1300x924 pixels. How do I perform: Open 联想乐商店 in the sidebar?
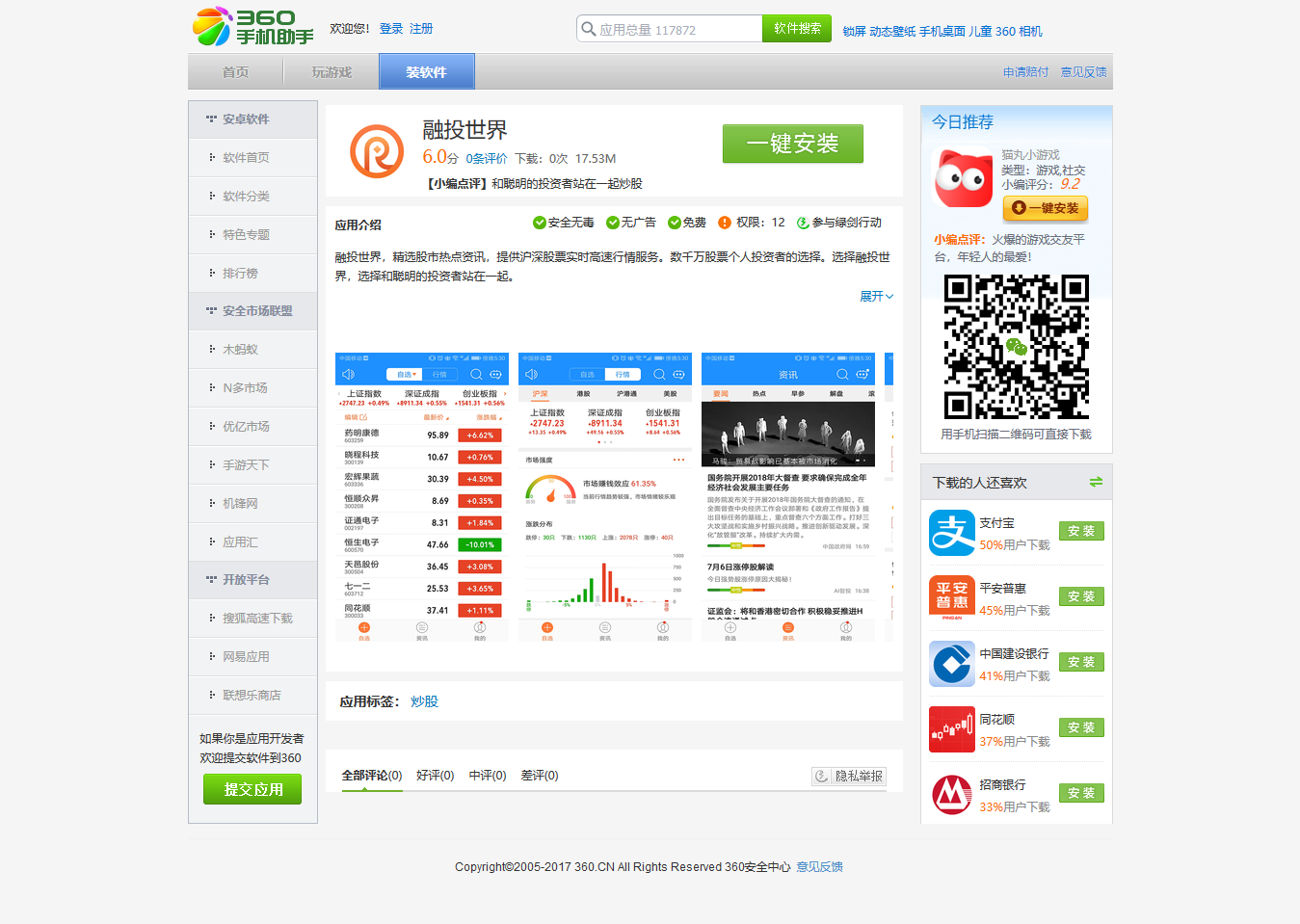252,696
